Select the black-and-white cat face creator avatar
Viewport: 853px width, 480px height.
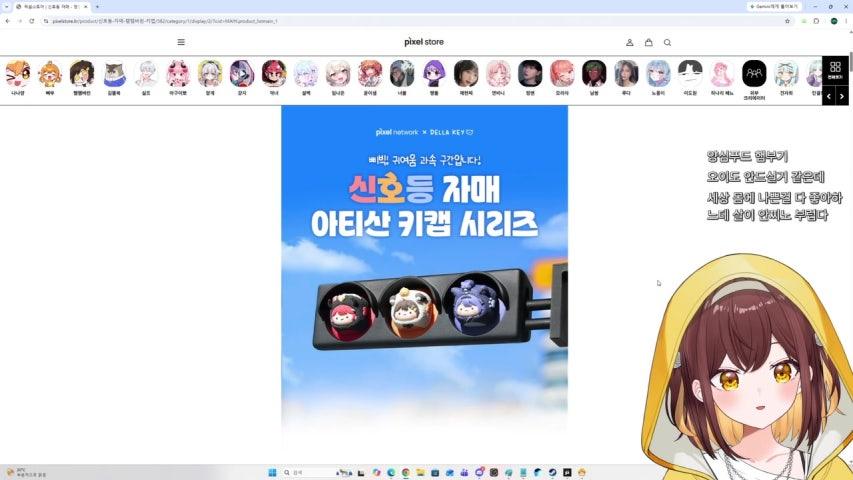690,73
